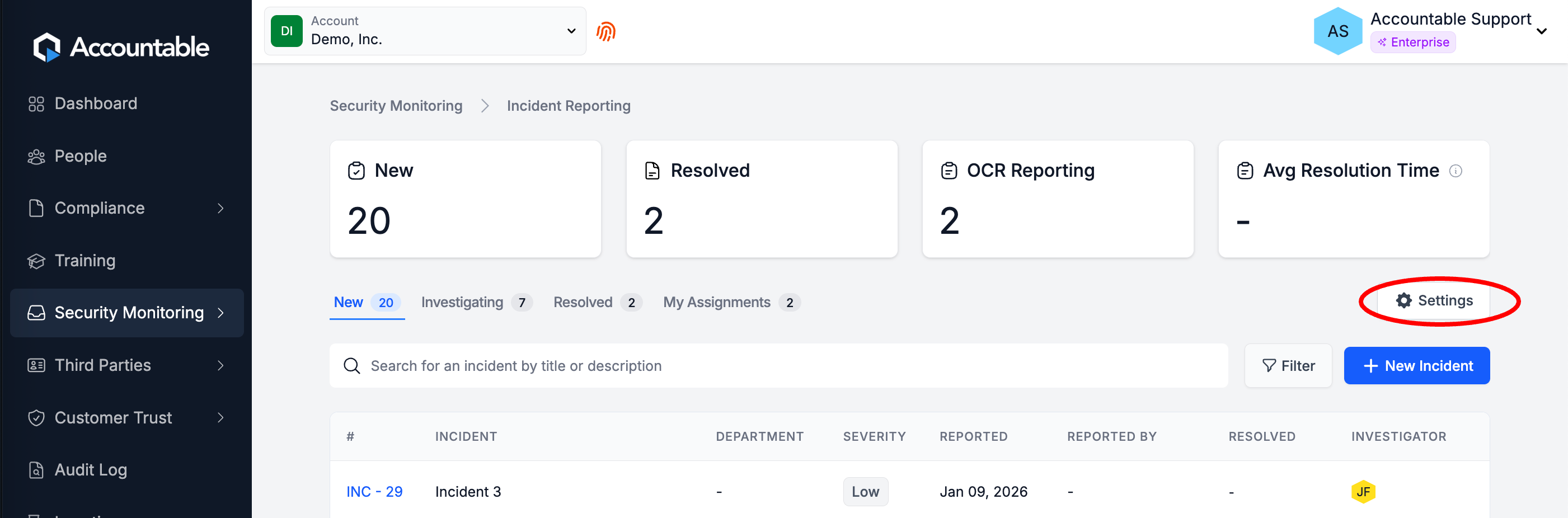The image size is (1568, 518).
Task: Click the AS hexagon profile avatar
Action: point(1338,31)
